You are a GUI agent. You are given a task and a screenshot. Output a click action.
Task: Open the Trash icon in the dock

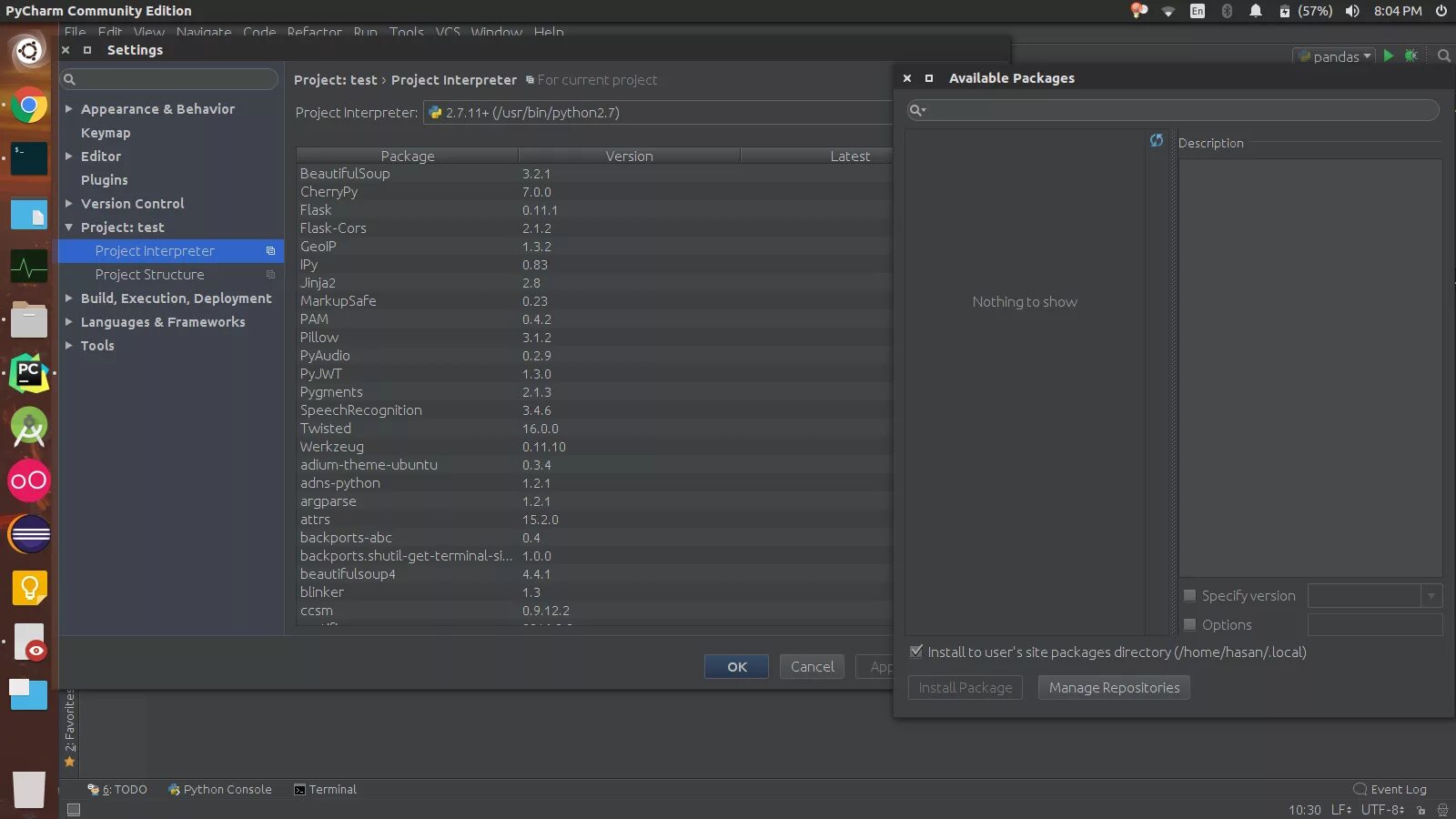click(29, 788)
